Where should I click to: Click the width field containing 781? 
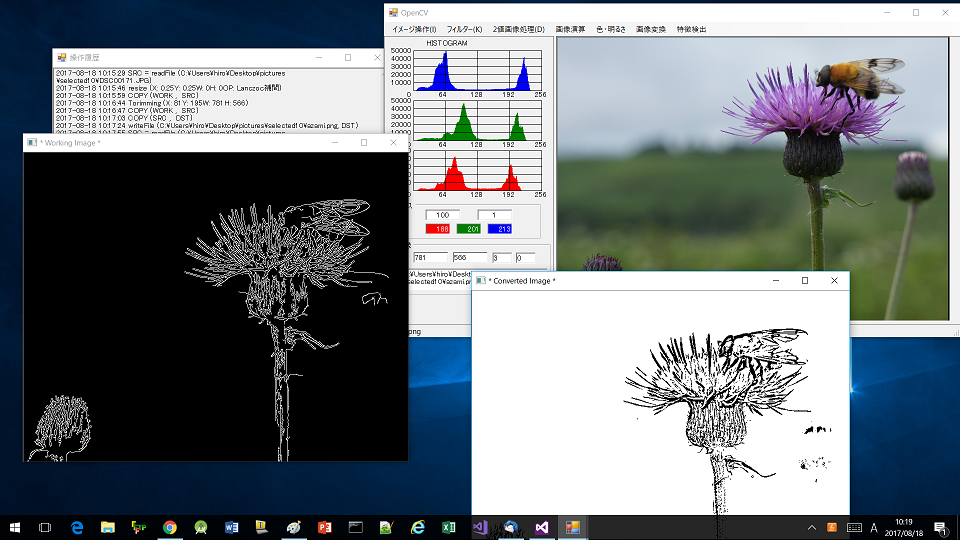point(430,258)
